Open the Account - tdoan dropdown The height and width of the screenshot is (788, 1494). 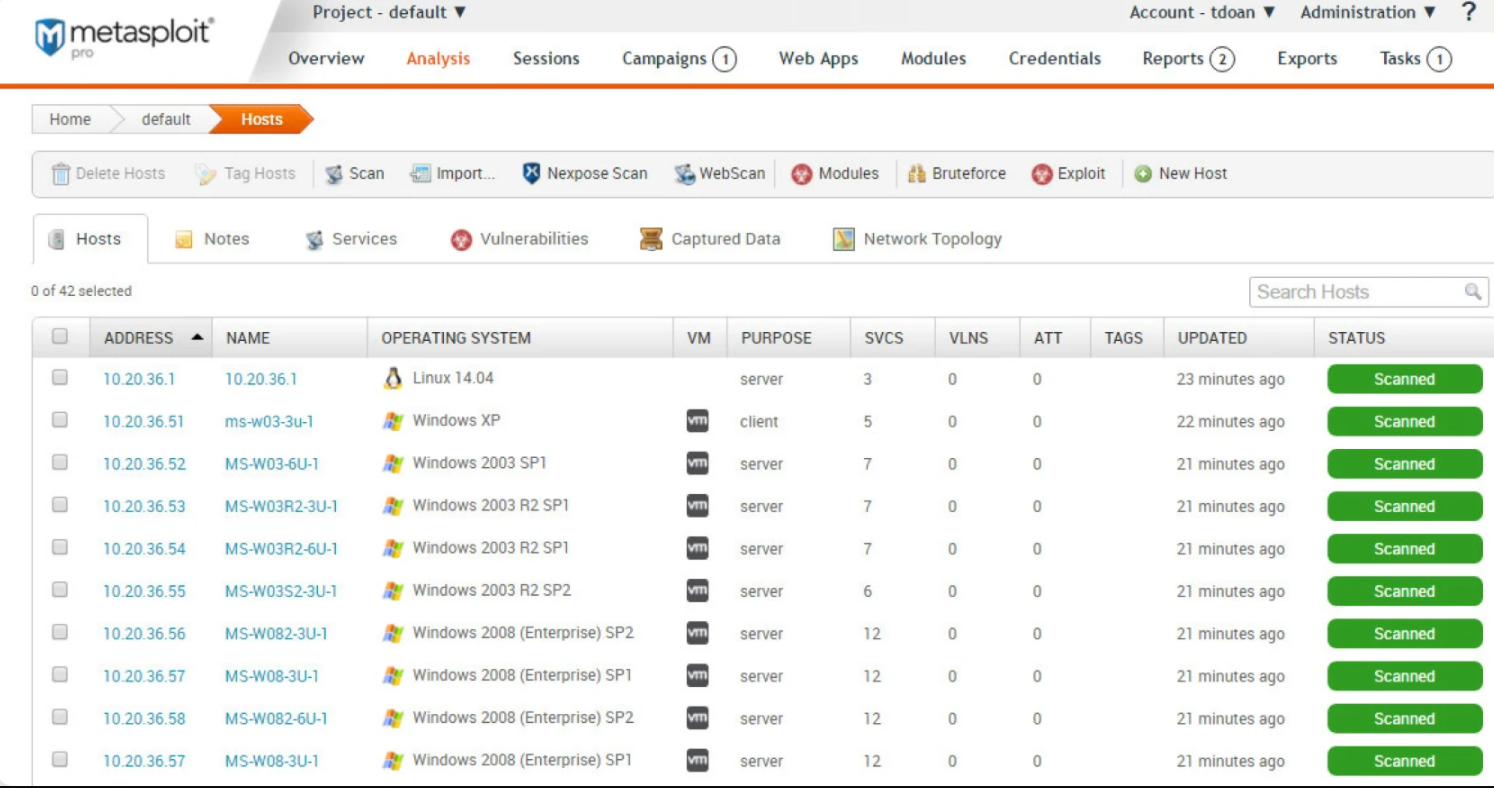point(1203,13)
